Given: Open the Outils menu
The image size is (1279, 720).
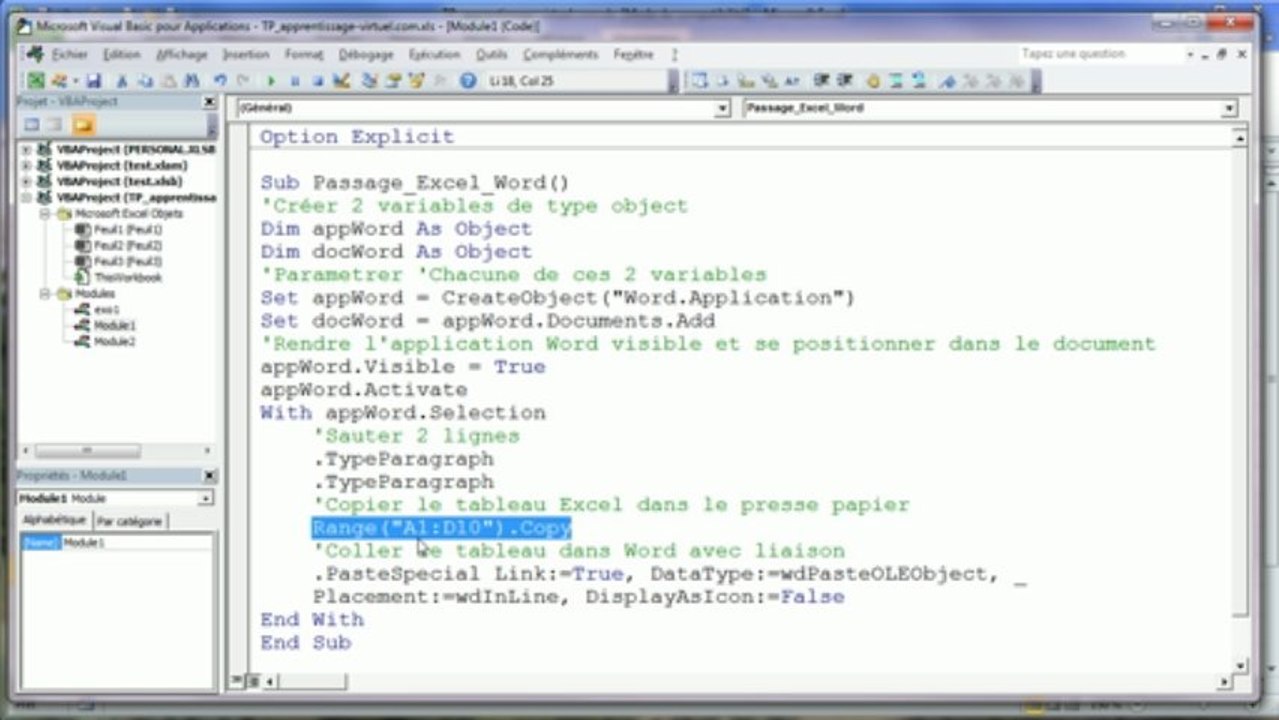Looking at the screenshot, I should coord(491,55).
